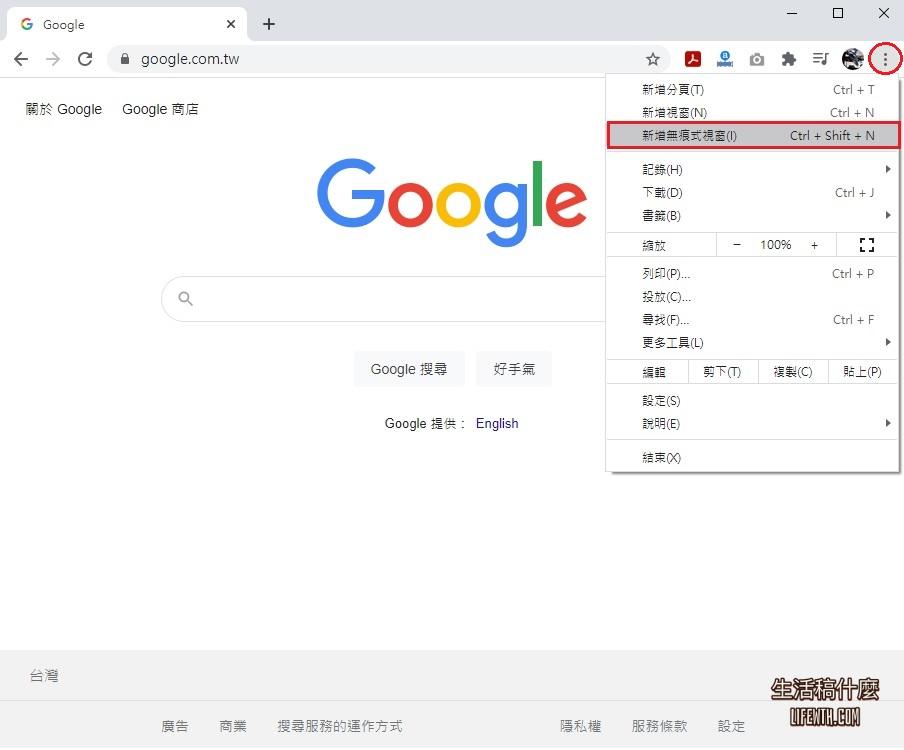
Task: Bookmark this page with the star icon
Action: tap(653, 59)
